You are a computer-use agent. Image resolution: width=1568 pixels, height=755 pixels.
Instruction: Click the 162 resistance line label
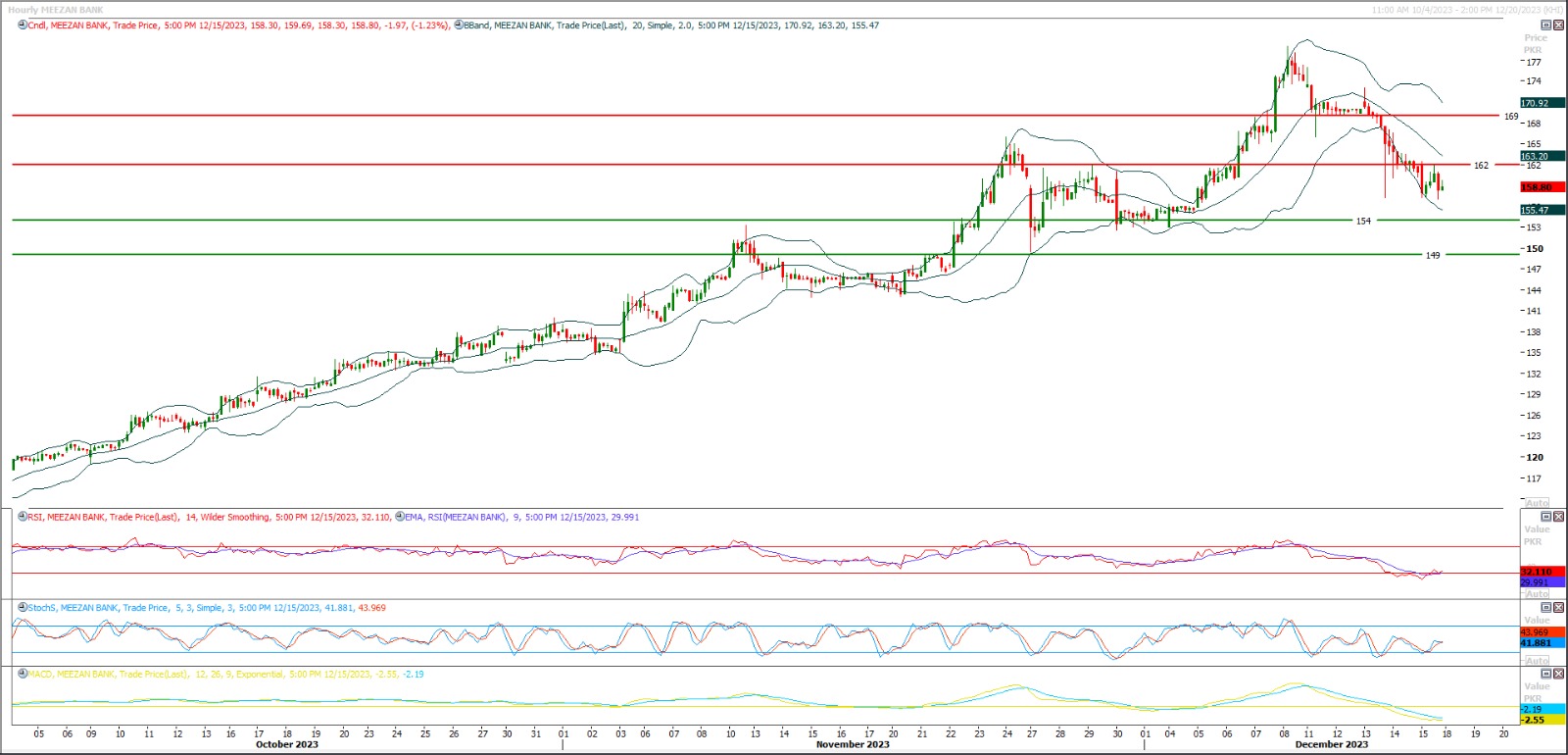1481,166
